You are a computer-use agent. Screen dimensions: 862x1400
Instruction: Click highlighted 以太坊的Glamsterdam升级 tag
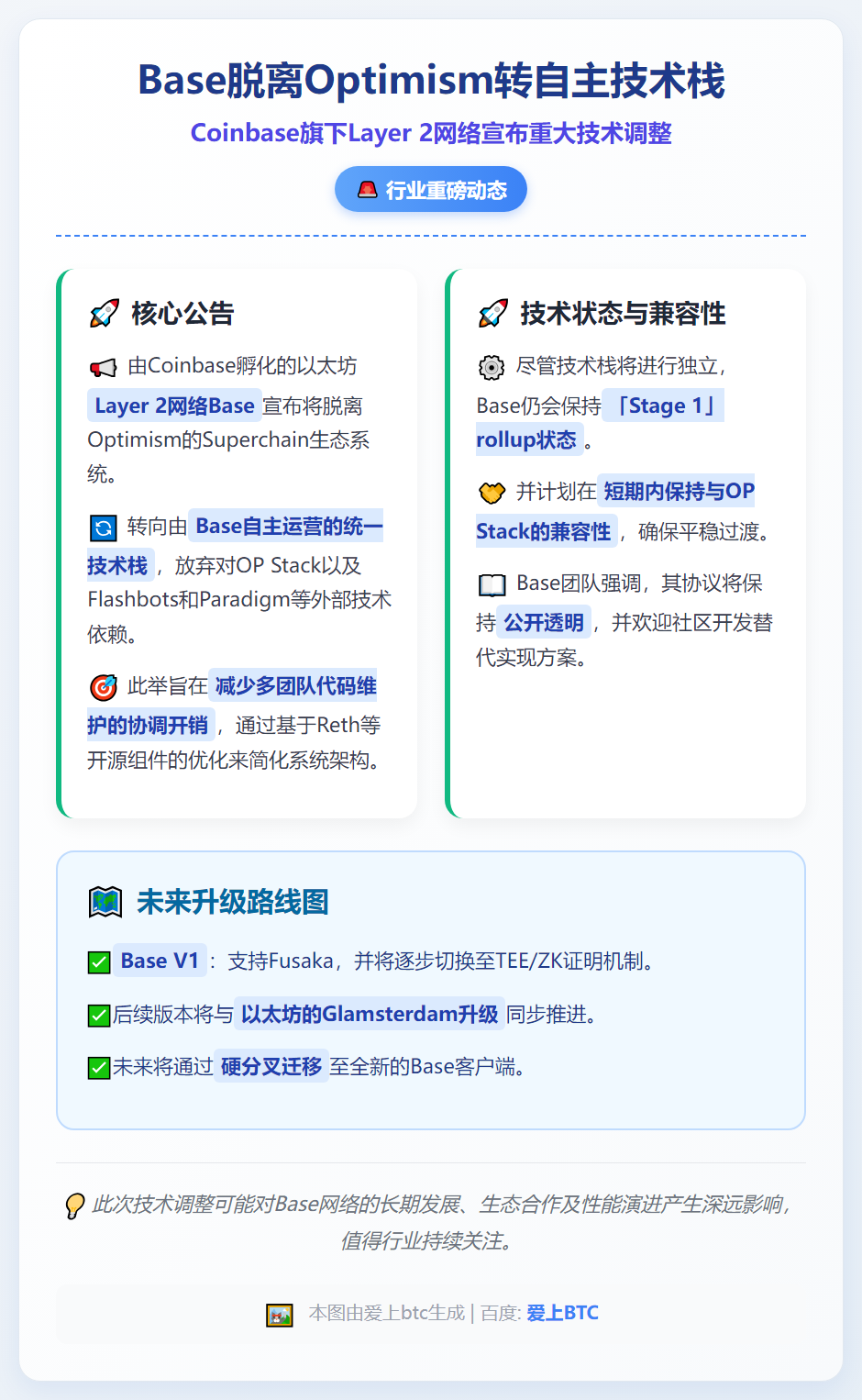pos(370,1014)
